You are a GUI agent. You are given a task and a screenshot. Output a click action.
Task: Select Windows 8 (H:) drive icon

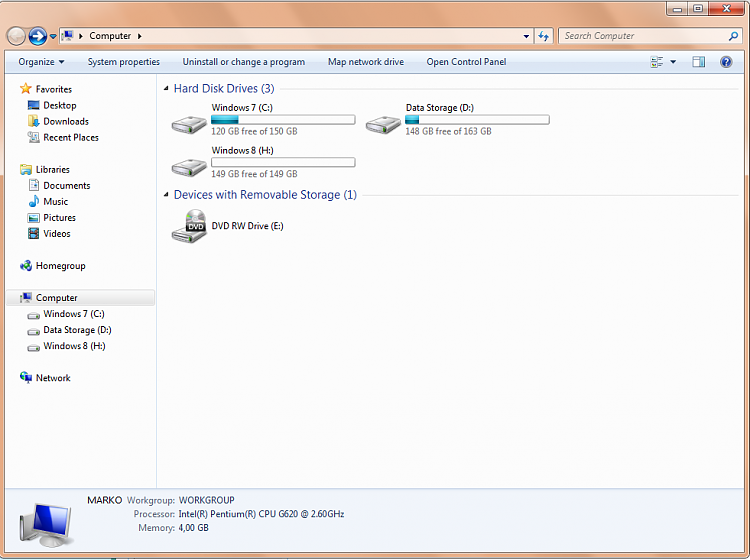(x=189, y=167)
